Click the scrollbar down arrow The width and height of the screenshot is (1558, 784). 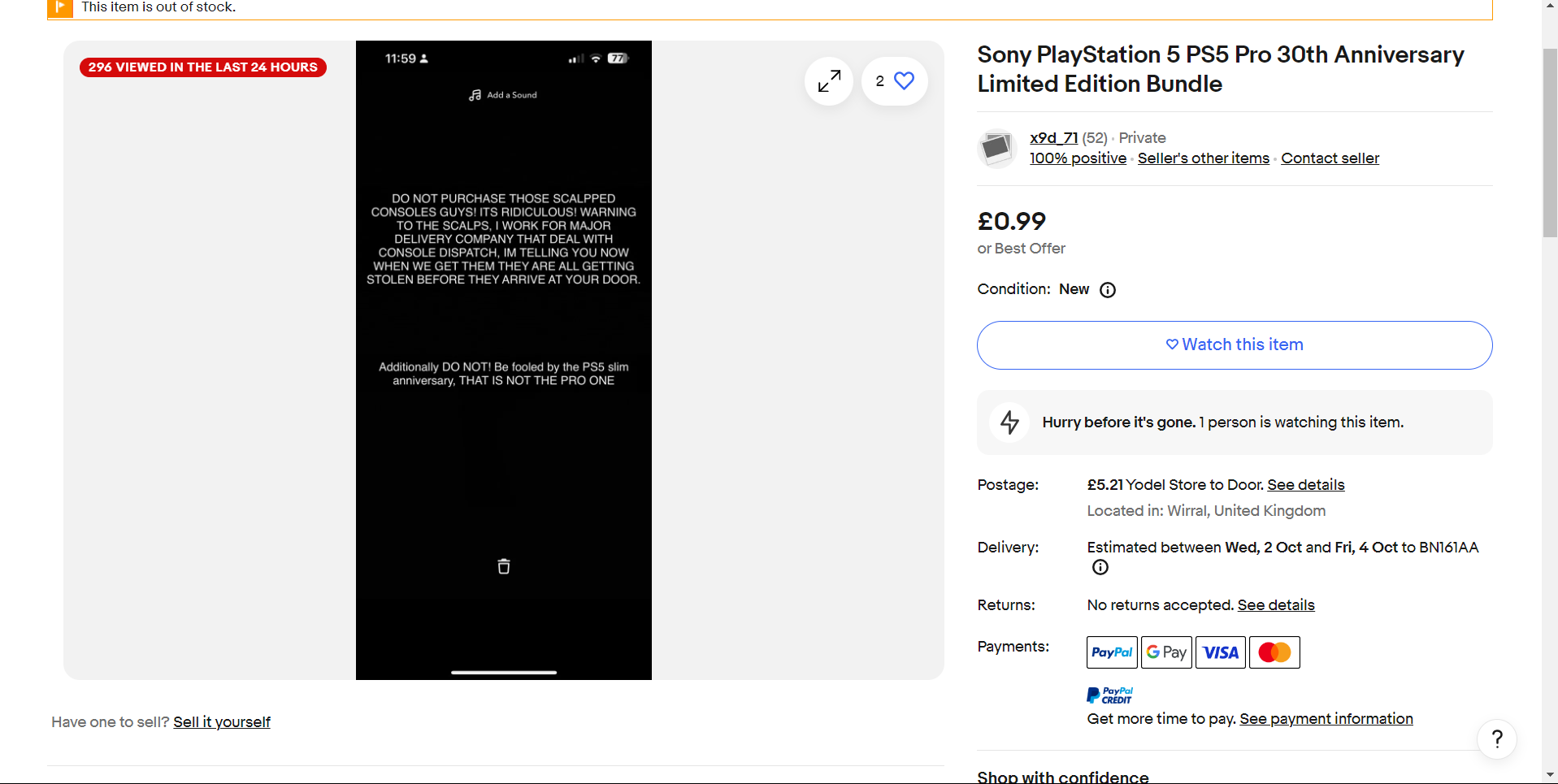coord(1550,775)
